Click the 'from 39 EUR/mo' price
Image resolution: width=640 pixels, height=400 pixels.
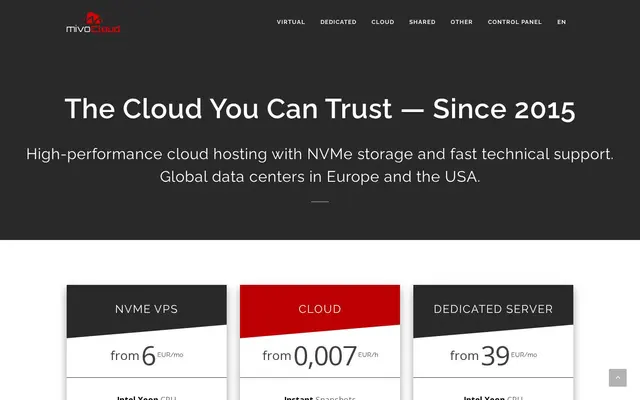pos(493,356)
